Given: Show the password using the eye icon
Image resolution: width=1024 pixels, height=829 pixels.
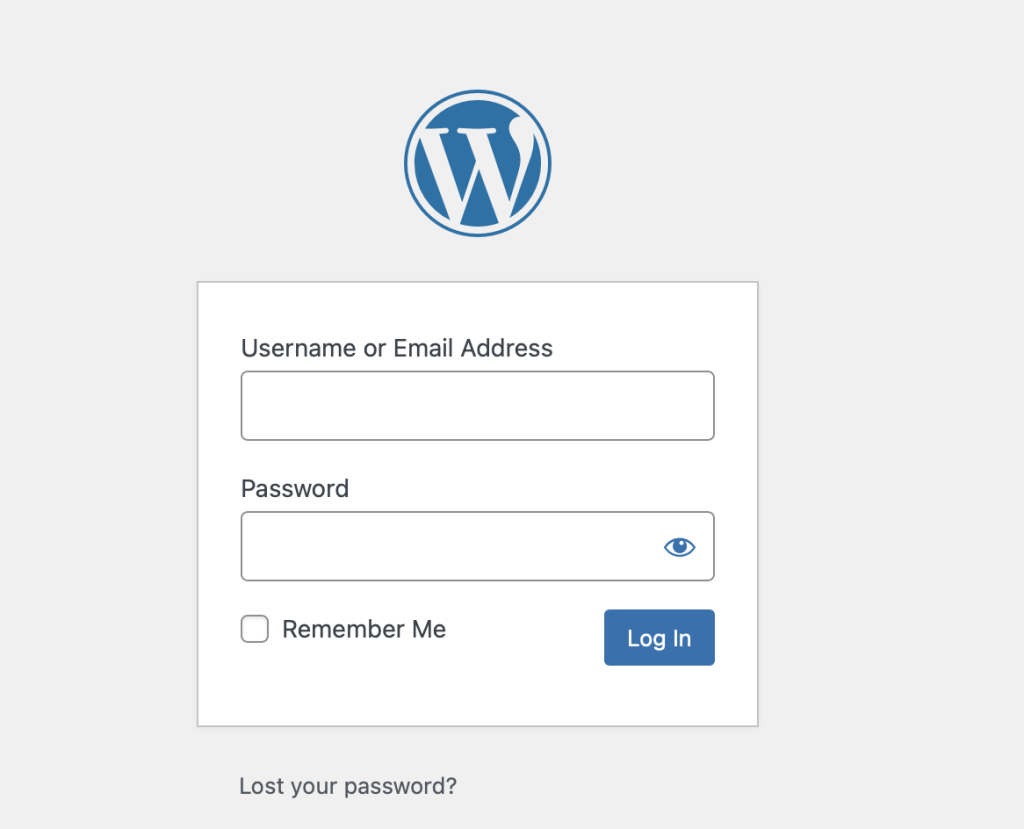Looking at the screenshot, I should 679,546.
